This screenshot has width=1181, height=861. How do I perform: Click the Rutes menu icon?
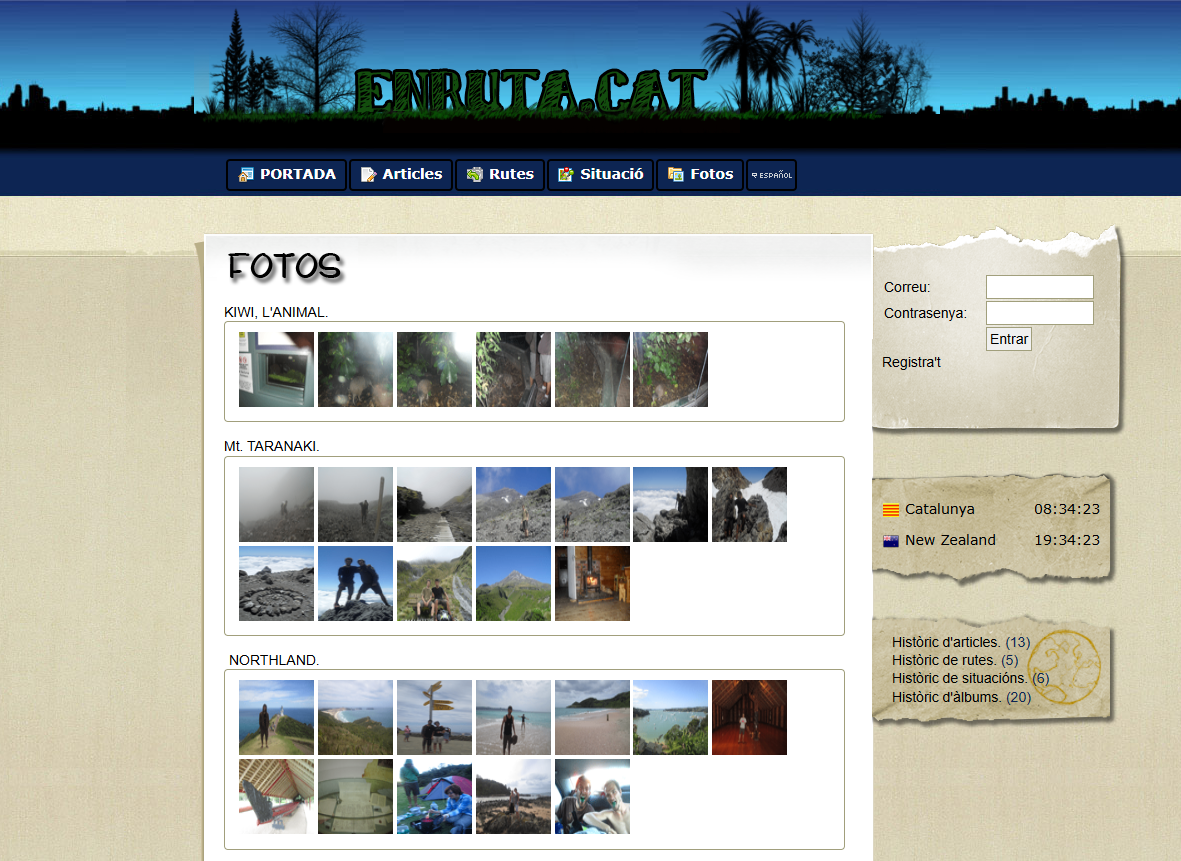475,175
